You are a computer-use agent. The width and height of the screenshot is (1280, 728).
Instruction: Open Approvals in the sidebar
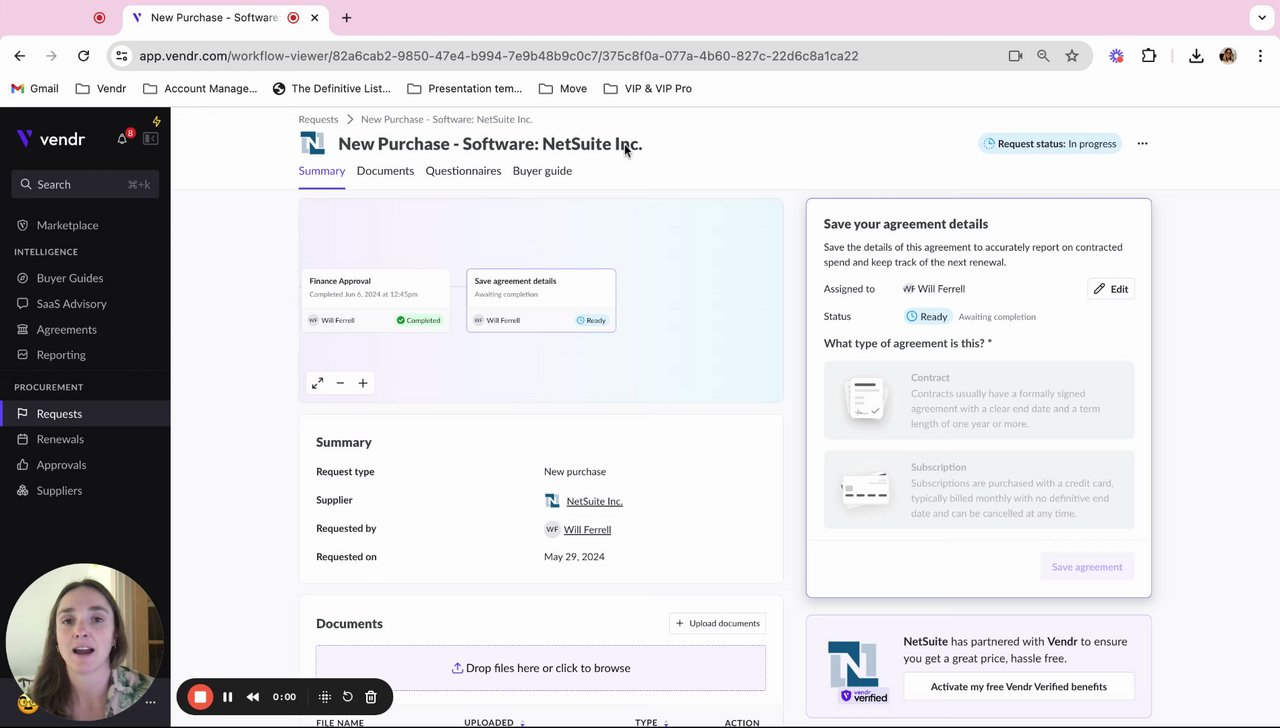tap(61, 465)
